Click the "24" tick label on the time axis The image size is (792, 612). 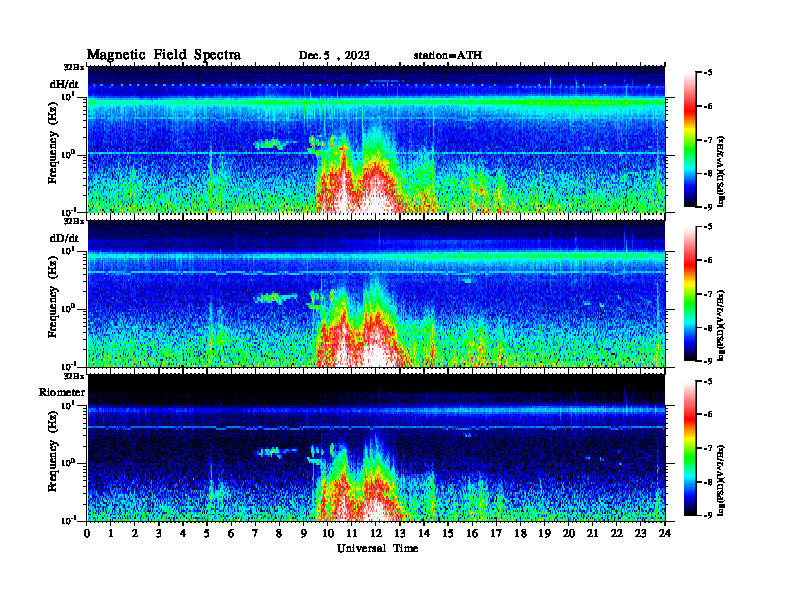point(665,533)
